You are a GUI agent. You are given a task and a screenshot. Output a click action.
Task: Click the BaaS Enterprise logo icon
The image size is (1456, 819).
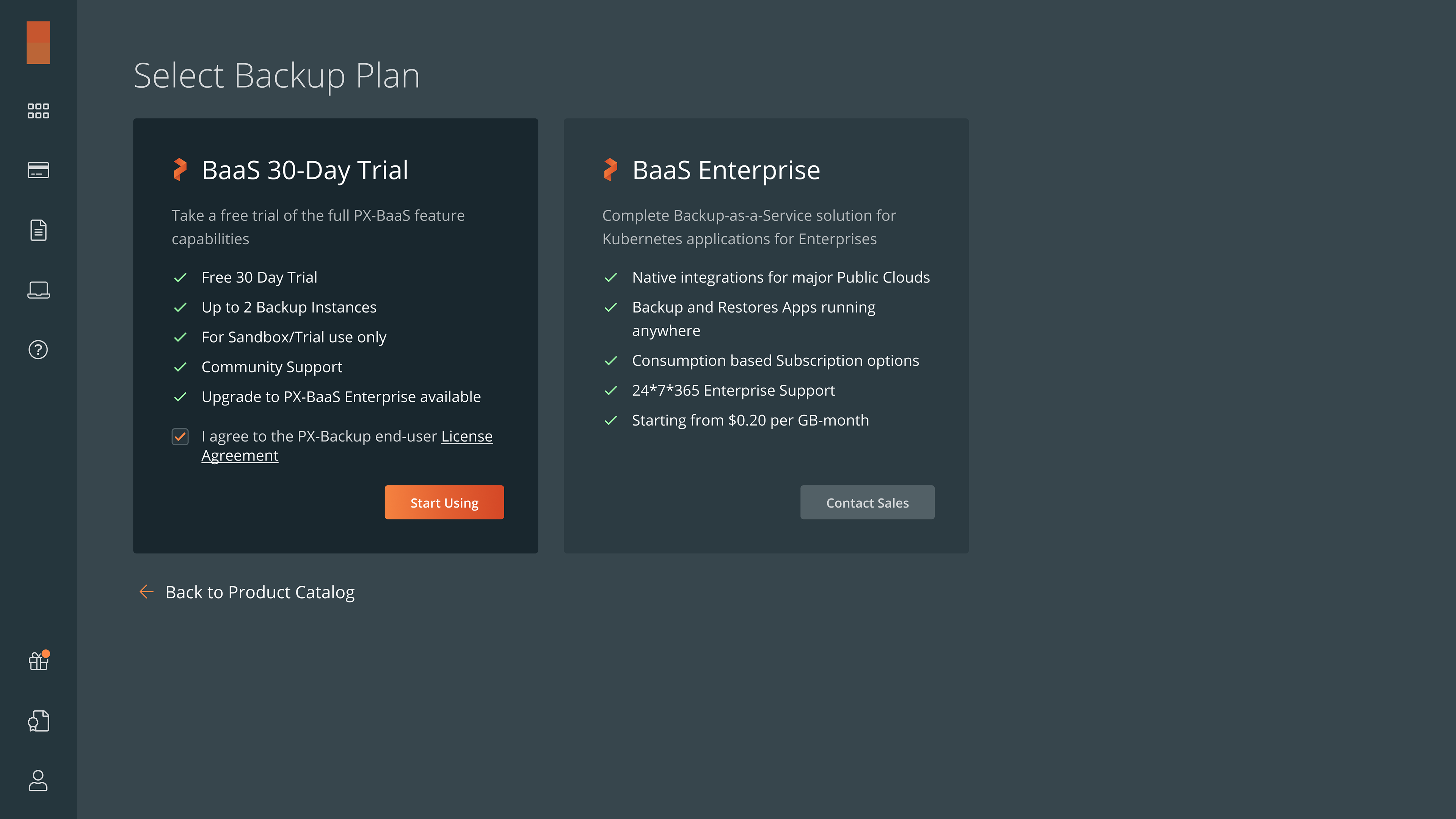click(x=610, y=170)
